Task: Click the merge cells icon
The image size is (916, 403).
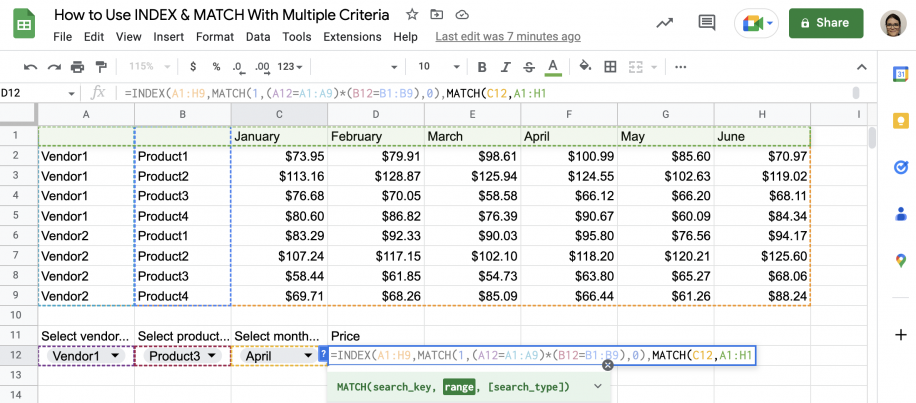Action: (635, 67)
